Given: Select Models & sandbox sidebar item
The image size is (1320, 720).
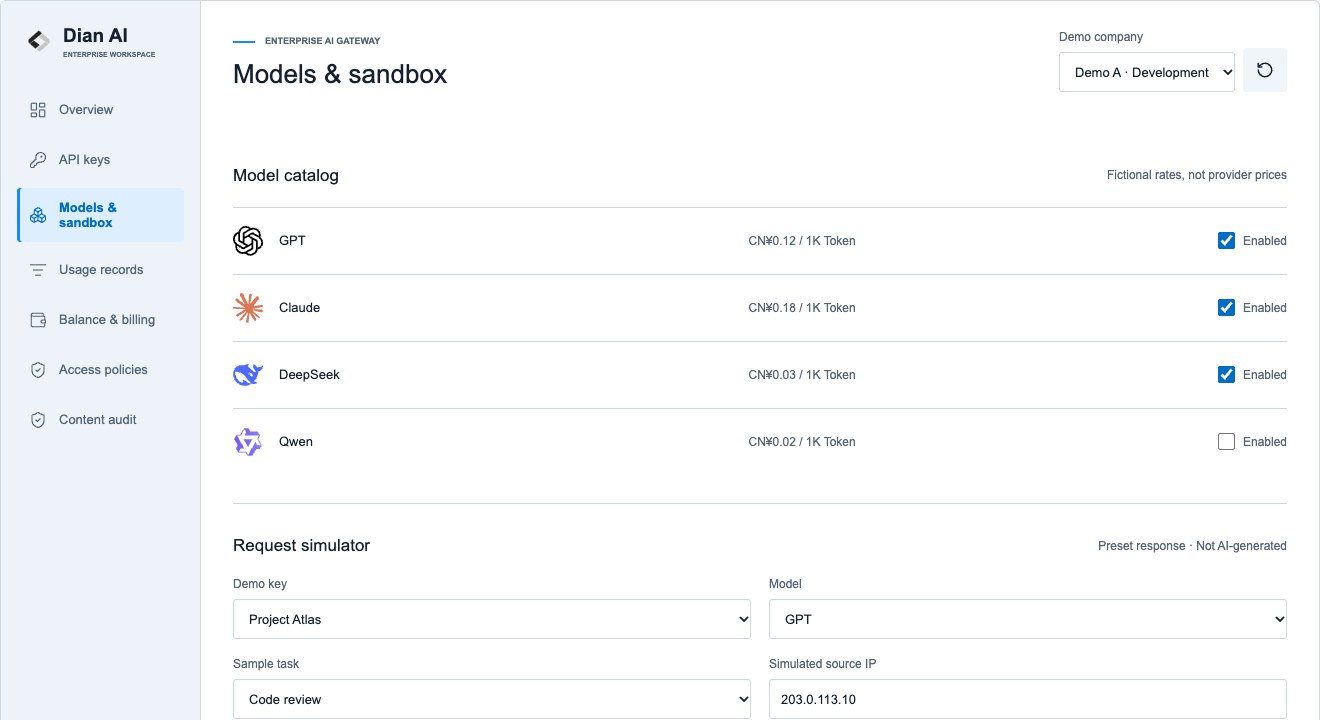Looking at the screenshot, I should (100, 215).
